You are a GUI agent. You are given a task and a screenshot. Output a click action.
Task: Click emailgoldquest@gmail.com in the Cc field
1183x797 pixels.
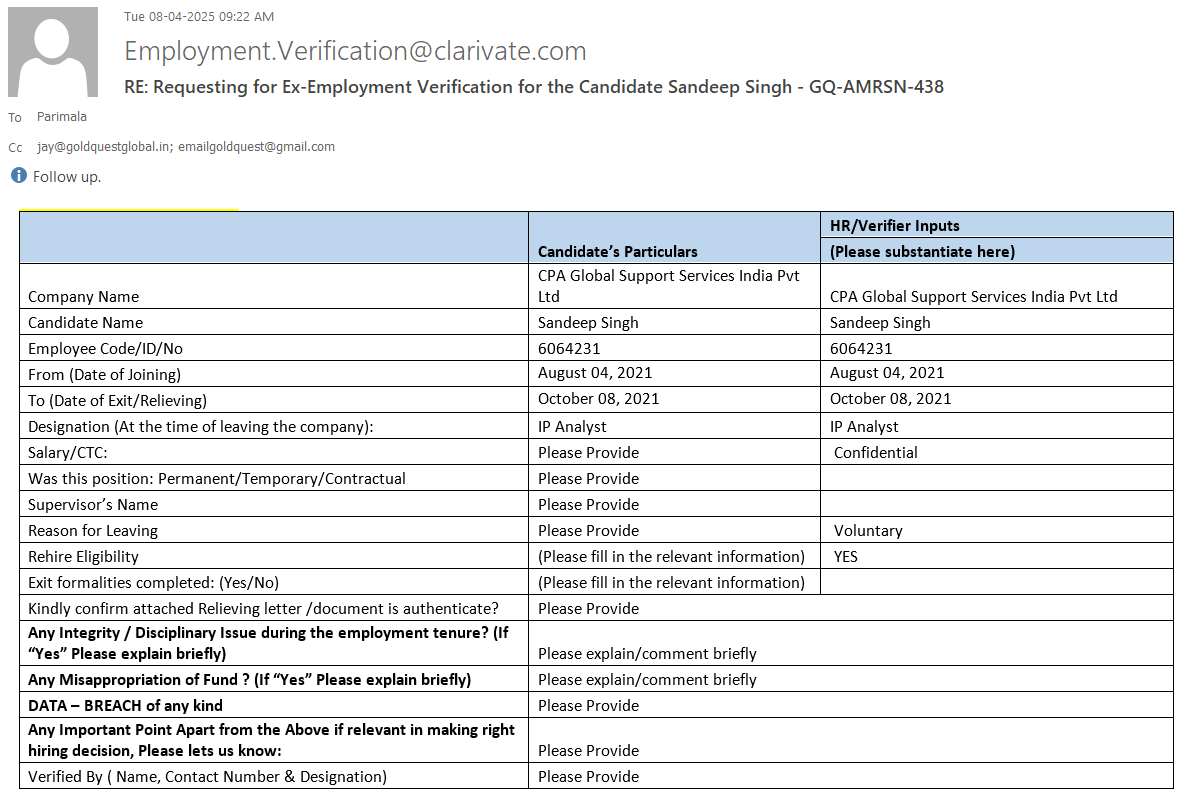point(257,146)
